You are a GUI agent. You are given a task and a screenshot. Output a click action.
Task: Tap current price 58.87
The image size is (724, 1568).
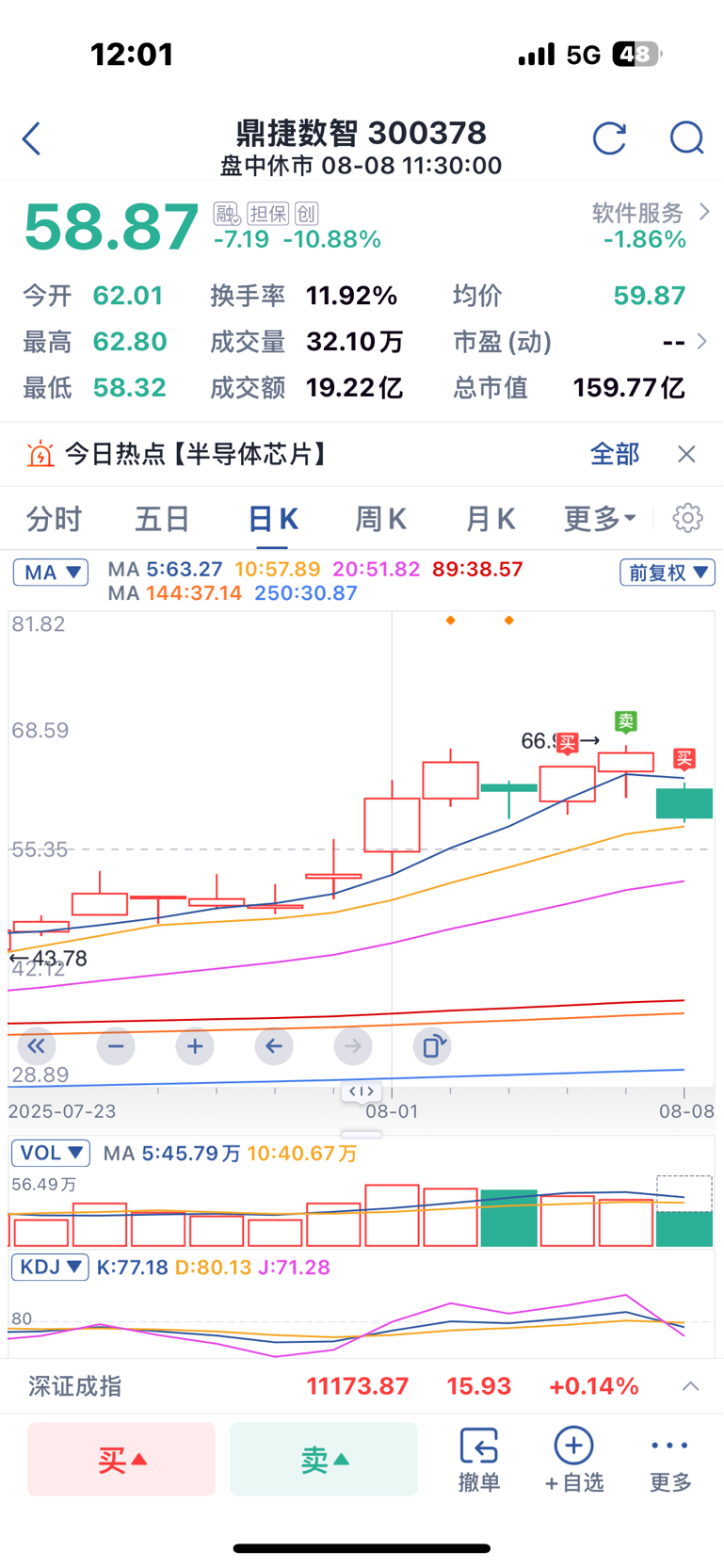111,228
